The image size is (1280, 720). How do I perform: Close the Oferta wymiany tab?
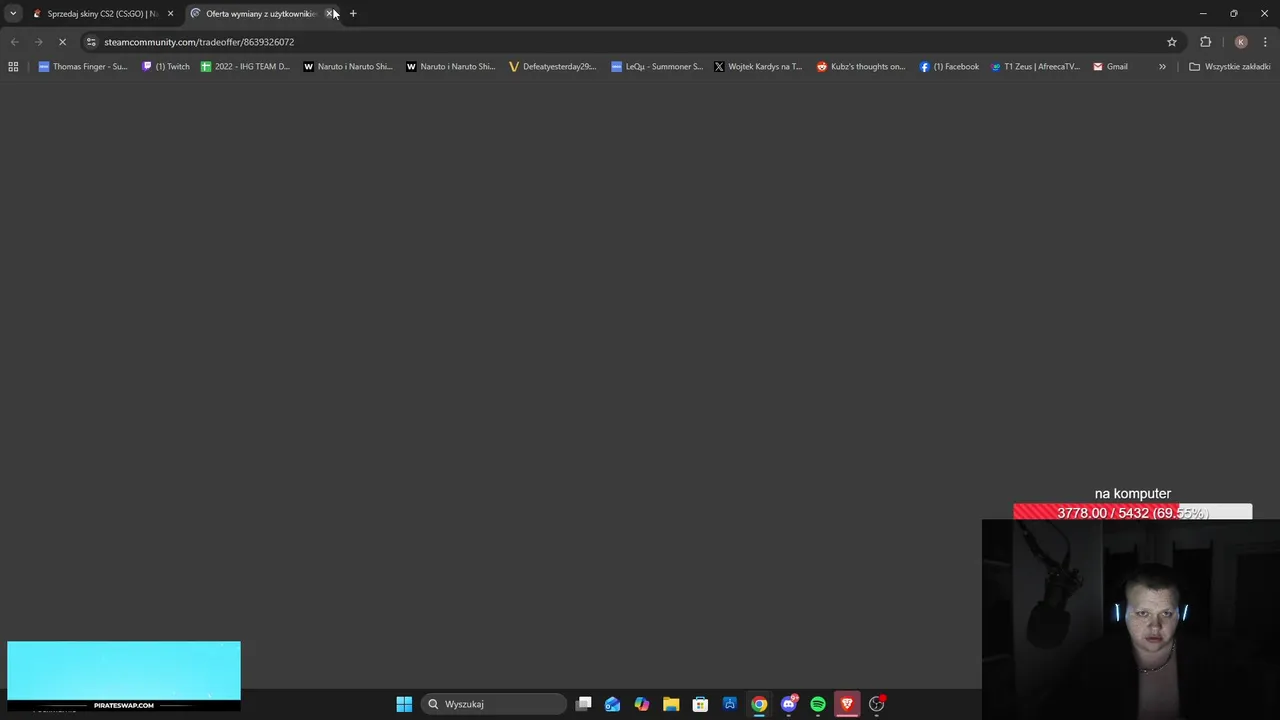click(x=329, y=14)
